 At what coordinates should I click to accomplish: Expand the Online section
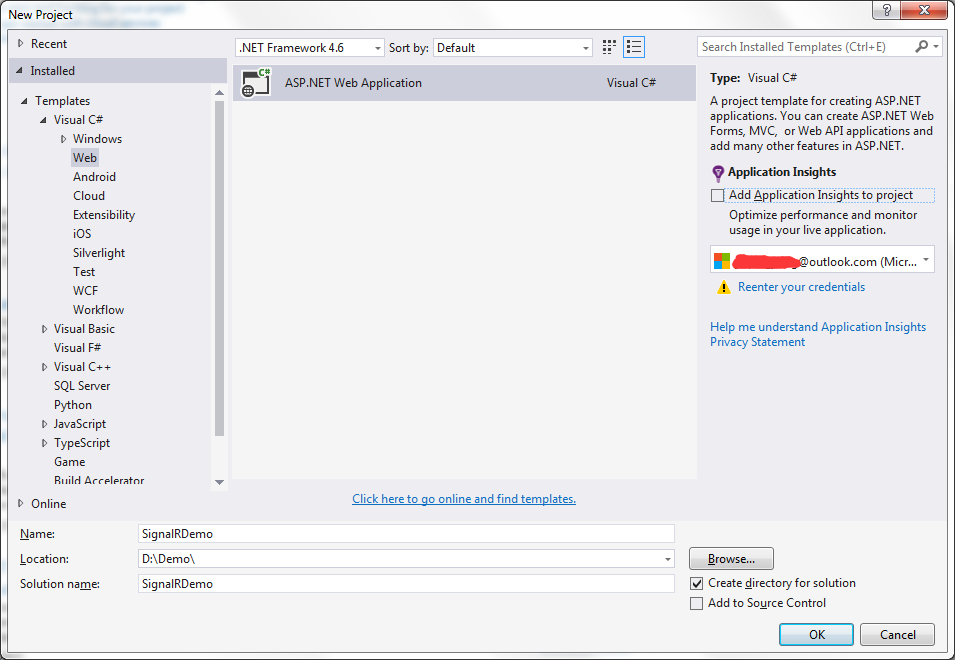[20, 504]
